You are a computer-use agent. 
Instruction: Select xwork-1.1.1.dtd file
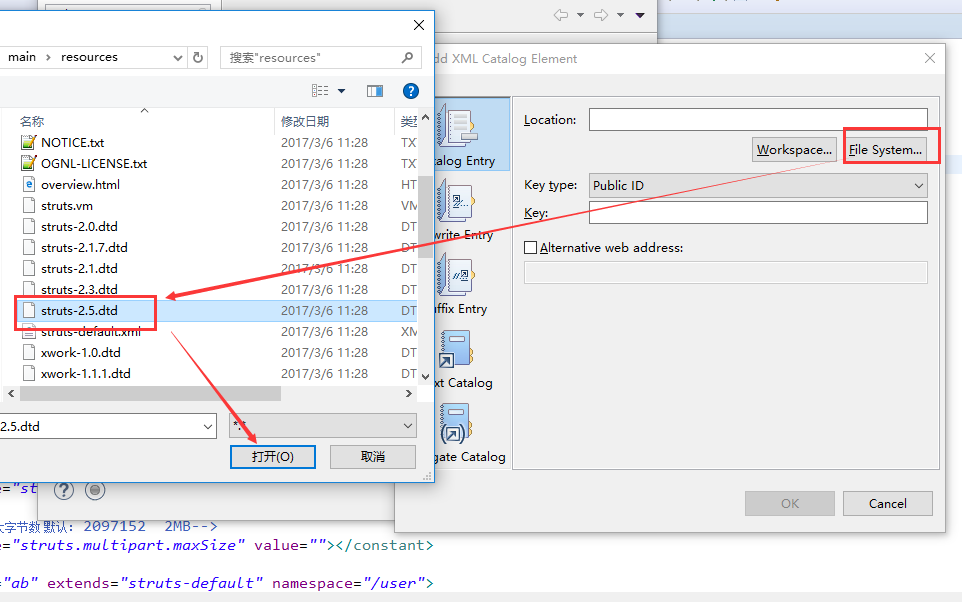pyautogui.click(x=85, y=373)
